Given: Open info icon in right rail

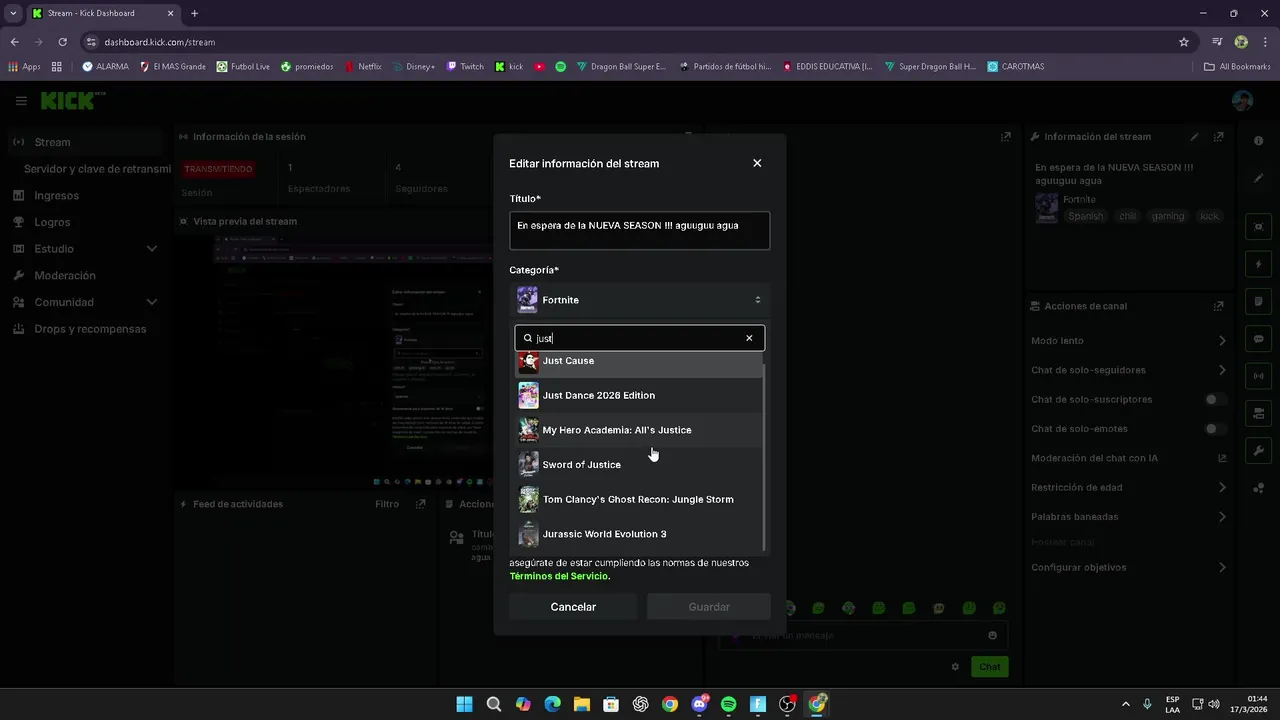Looking at the screenshot, I should [1259, 141].
